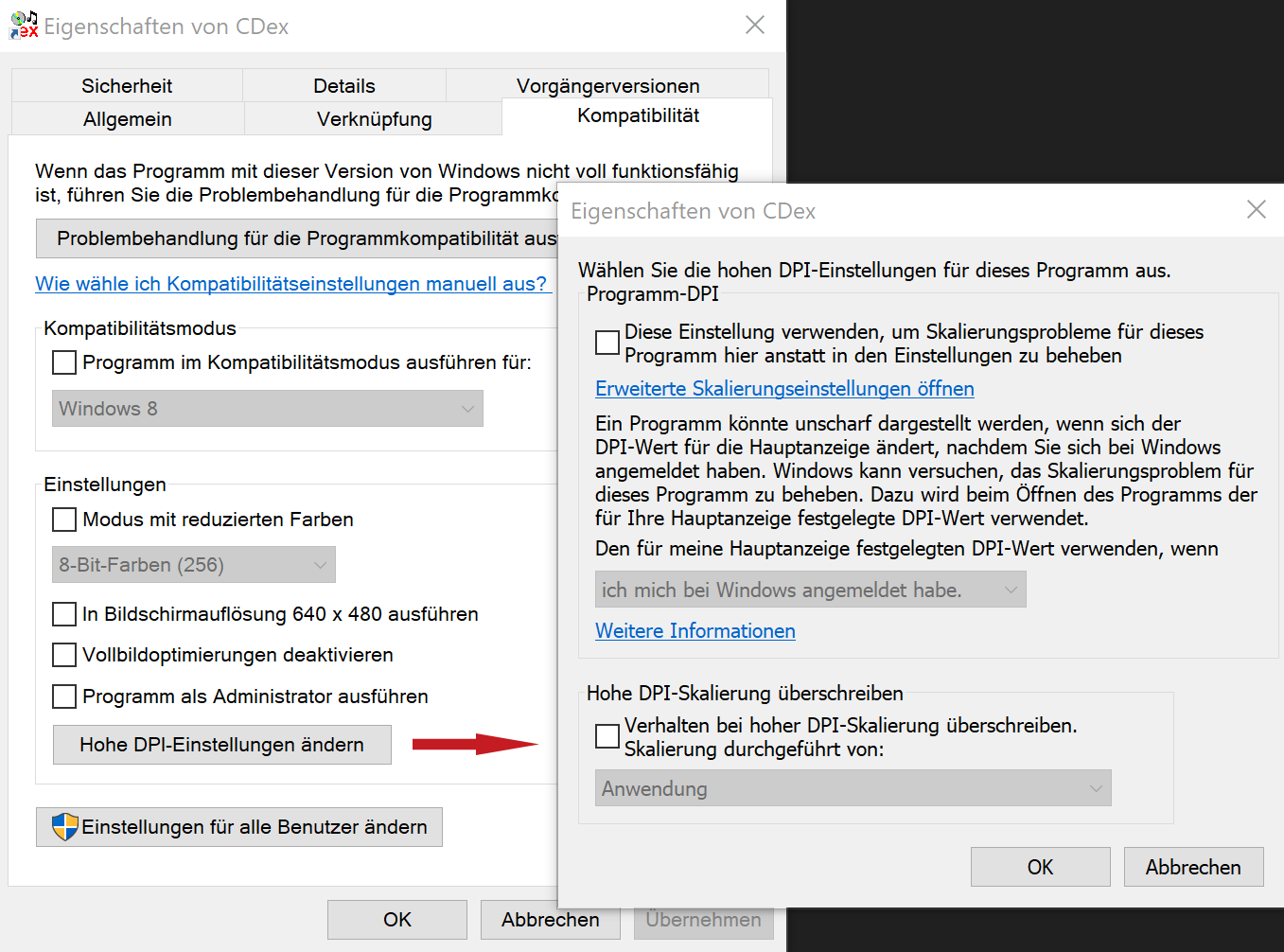This screenshot has width=1284, height=952.
Task: Select the Details tab
Action: coord(343,86)
